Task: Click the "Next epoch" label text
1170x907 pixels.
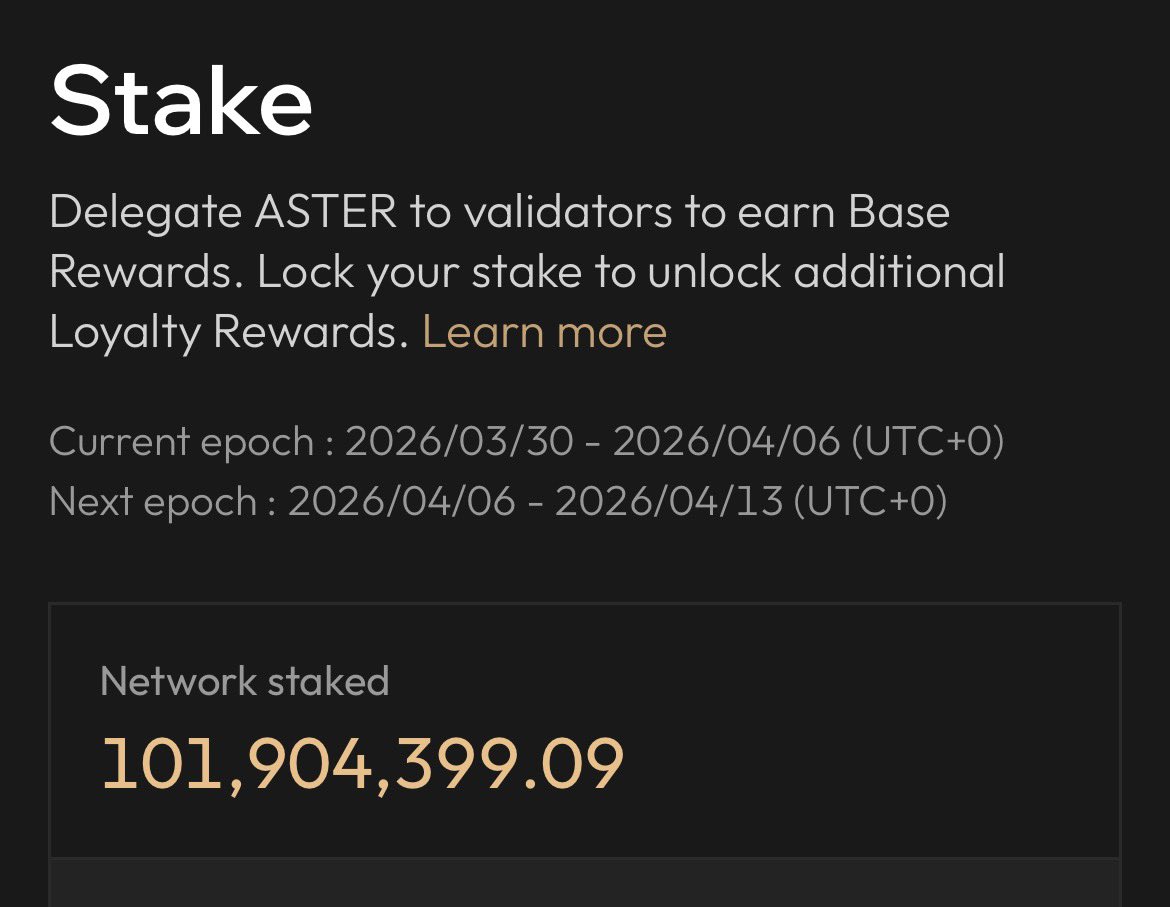Action: (153, 501)
